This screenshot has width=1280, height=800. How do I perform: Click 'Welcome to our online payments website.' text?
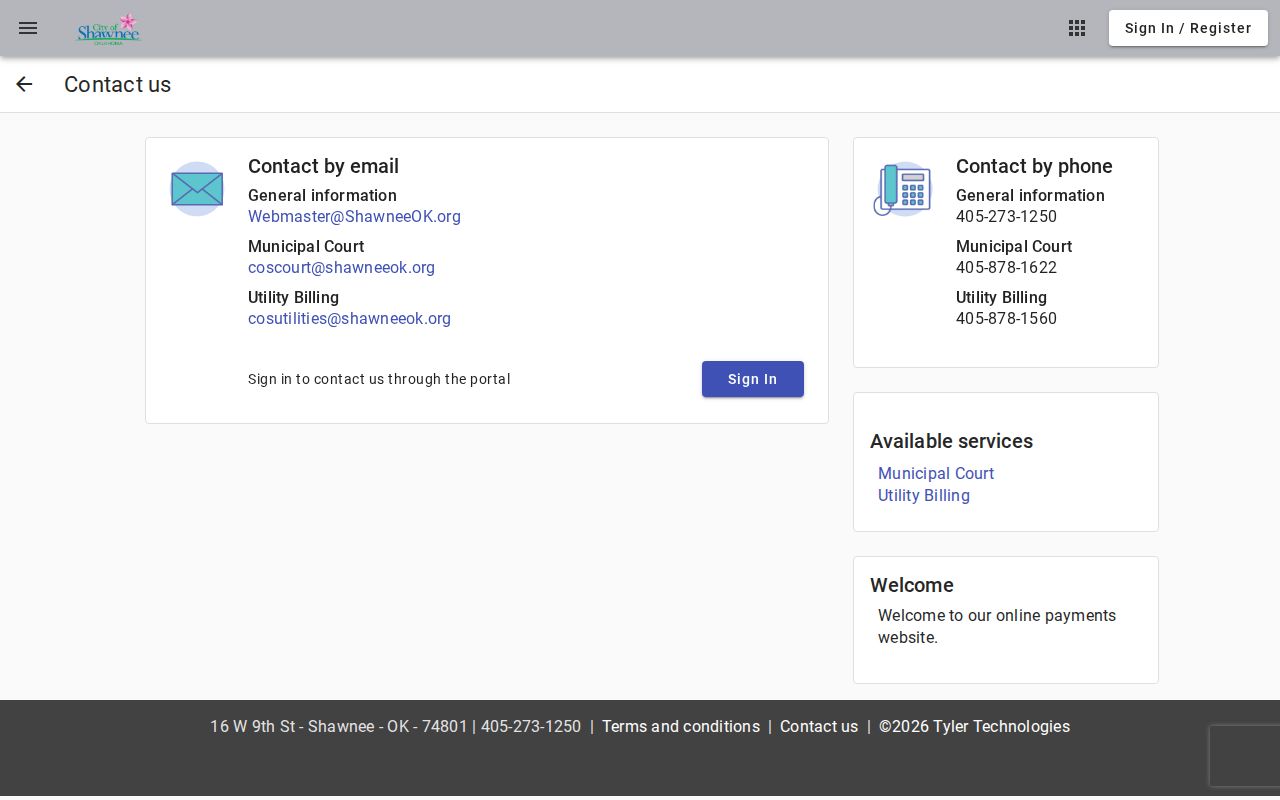point(997,627)
